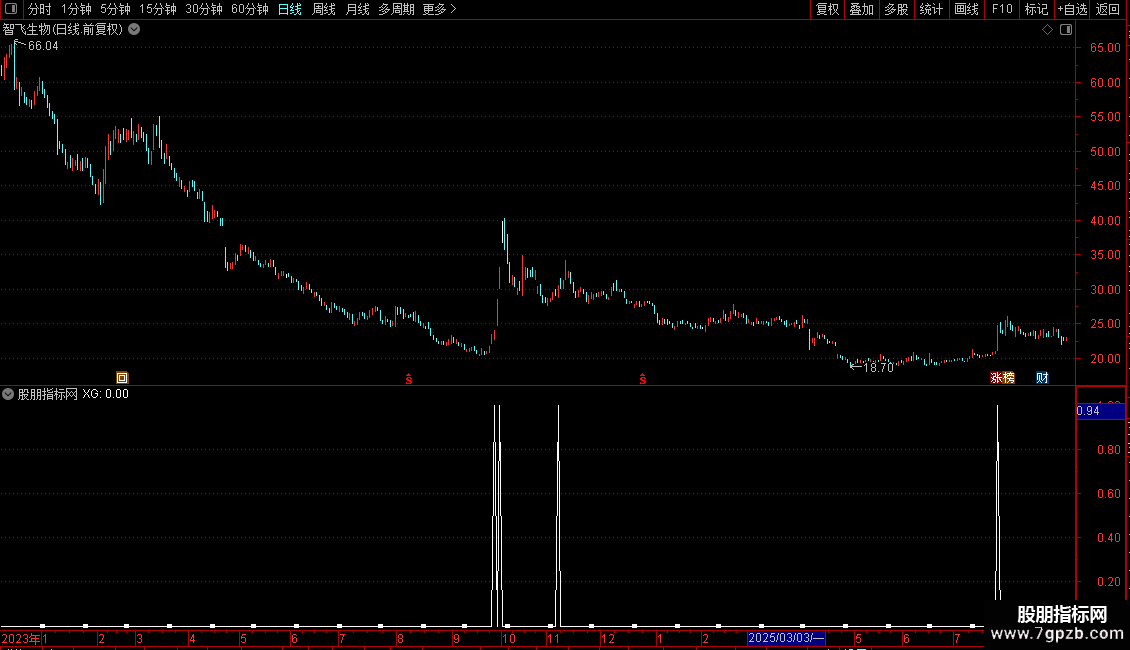
Task: Select the 1分钟 period tab
Action: [76, 9]
